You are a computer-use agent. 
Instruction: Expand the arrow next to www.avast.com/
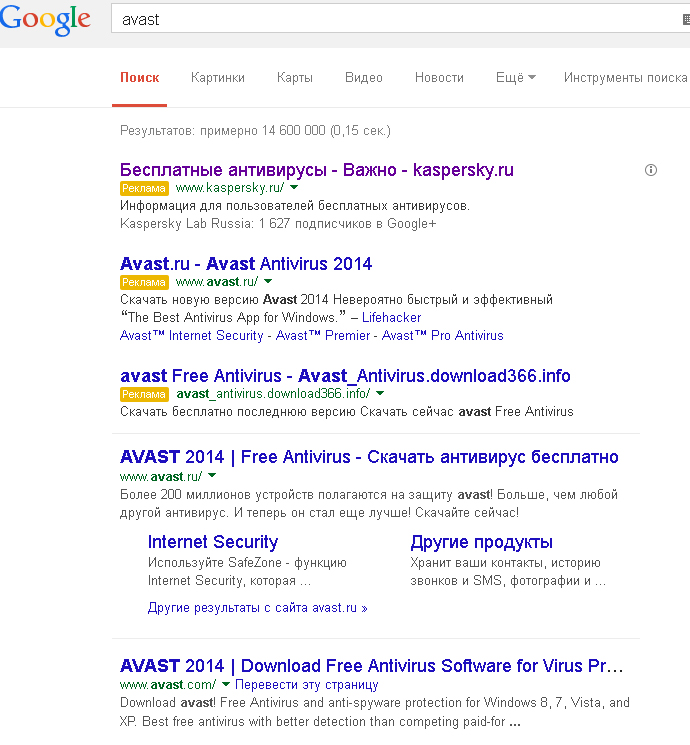tap(226, 685)
